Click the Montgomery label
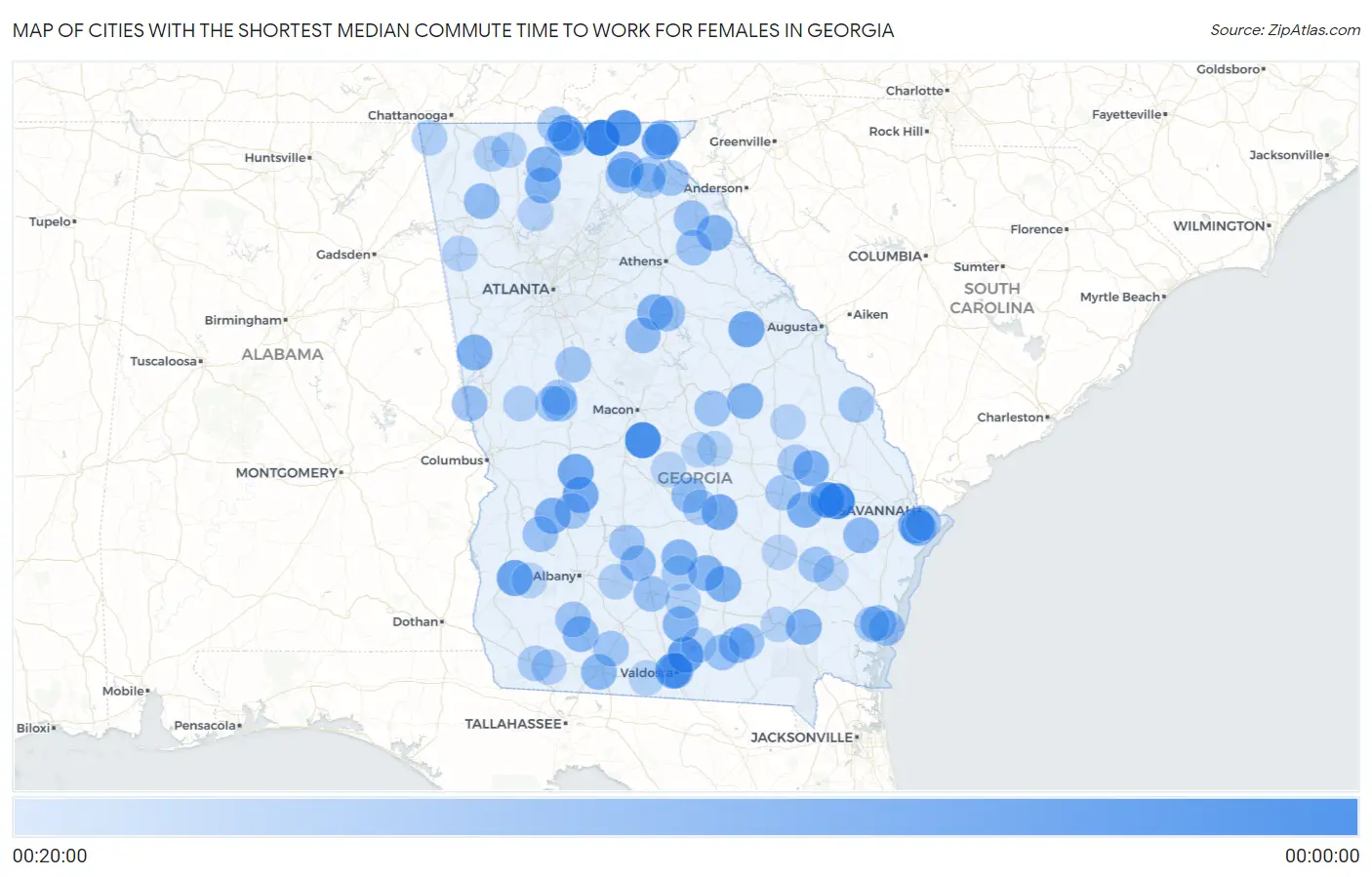Image resolution: width=1372 pixels, height=877 pixels. (x=287, y=473)
